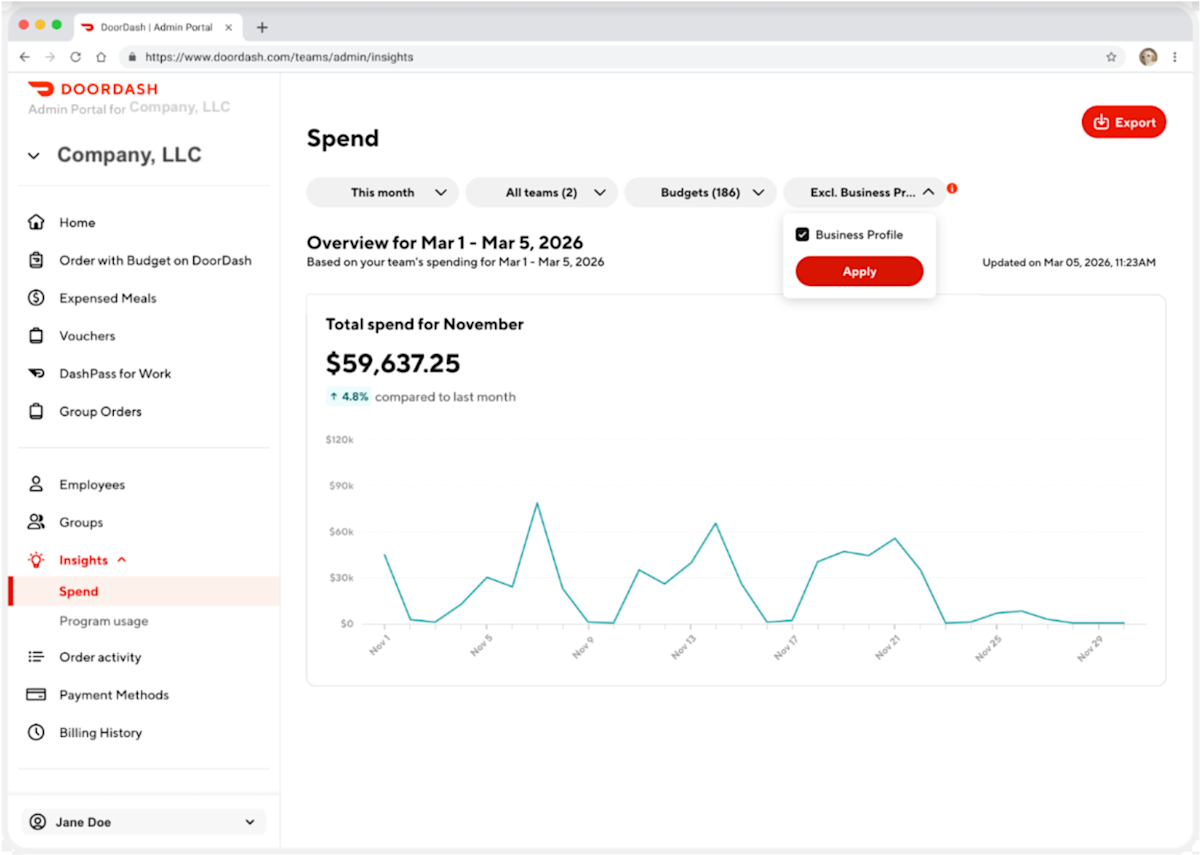
Task: Open the Budgets (186) dropdown
Action: (700, 192)
